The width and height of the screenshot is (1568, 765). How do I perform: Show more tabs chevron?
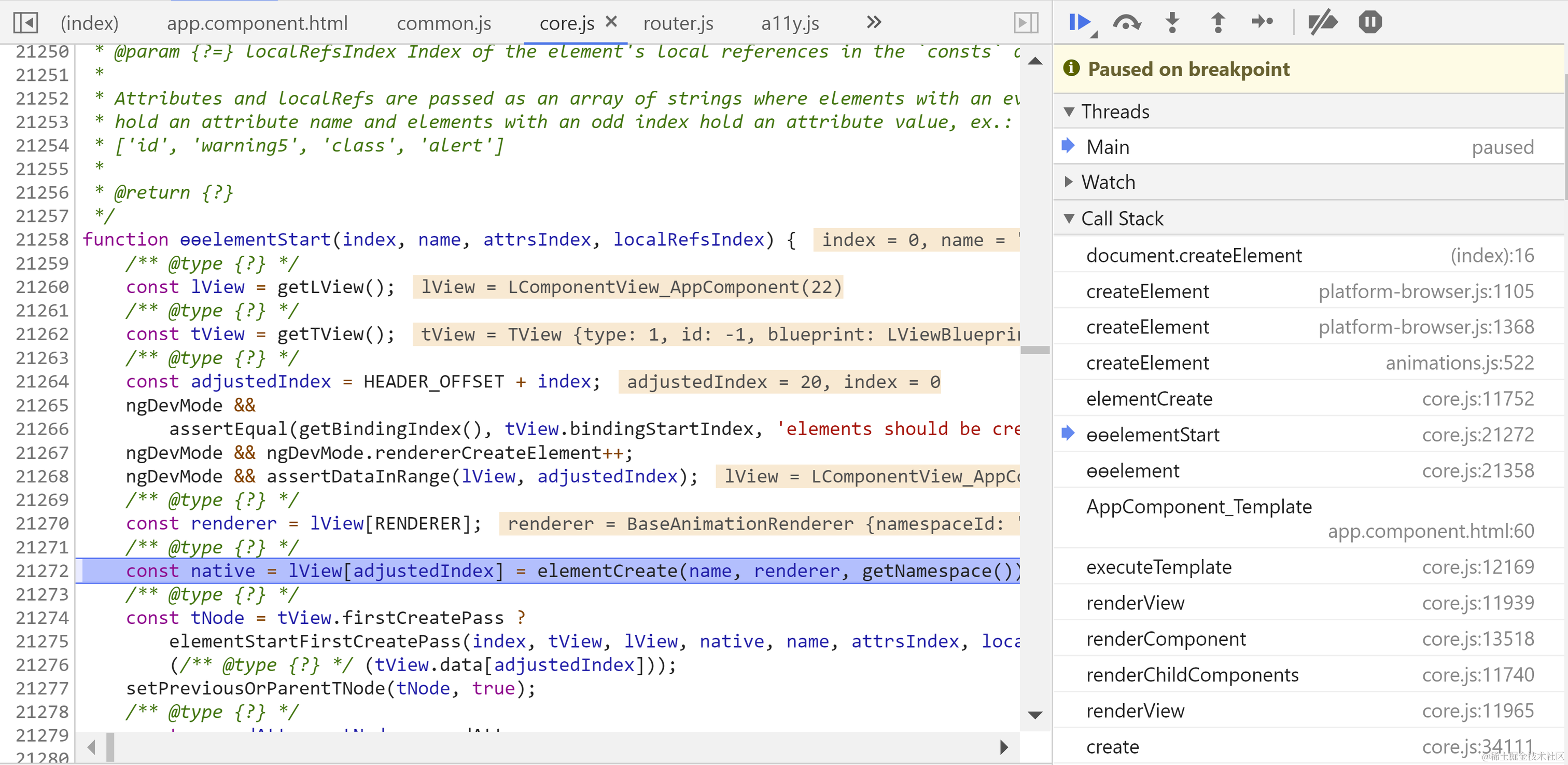coord(874,22)
